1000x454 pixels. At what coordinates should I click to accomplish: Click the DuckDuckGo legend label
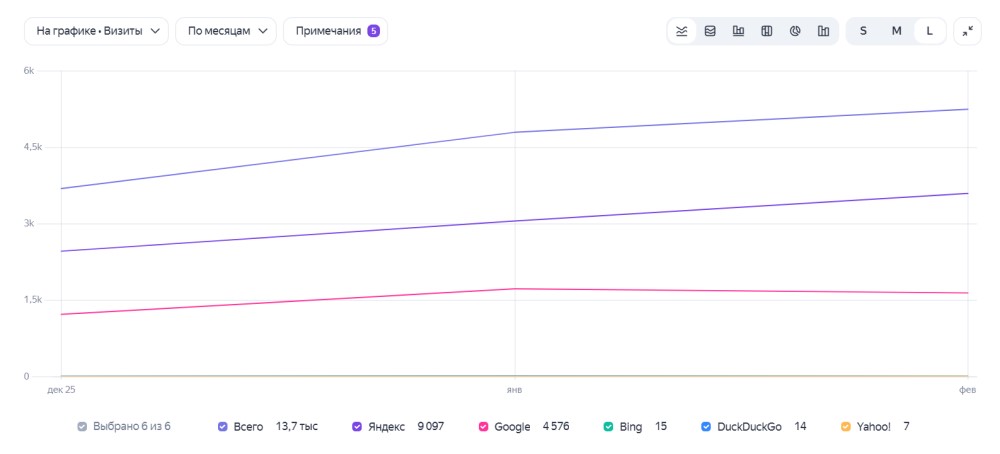point(749,427)
